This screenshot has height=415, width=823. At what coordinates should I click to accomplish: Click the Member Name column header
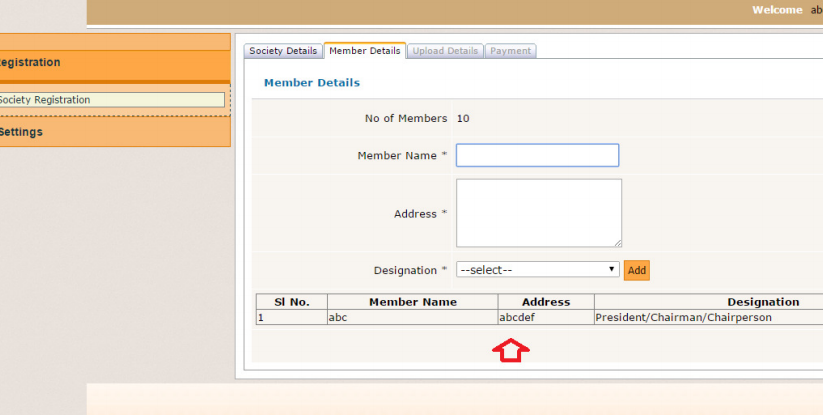point(412,302)
